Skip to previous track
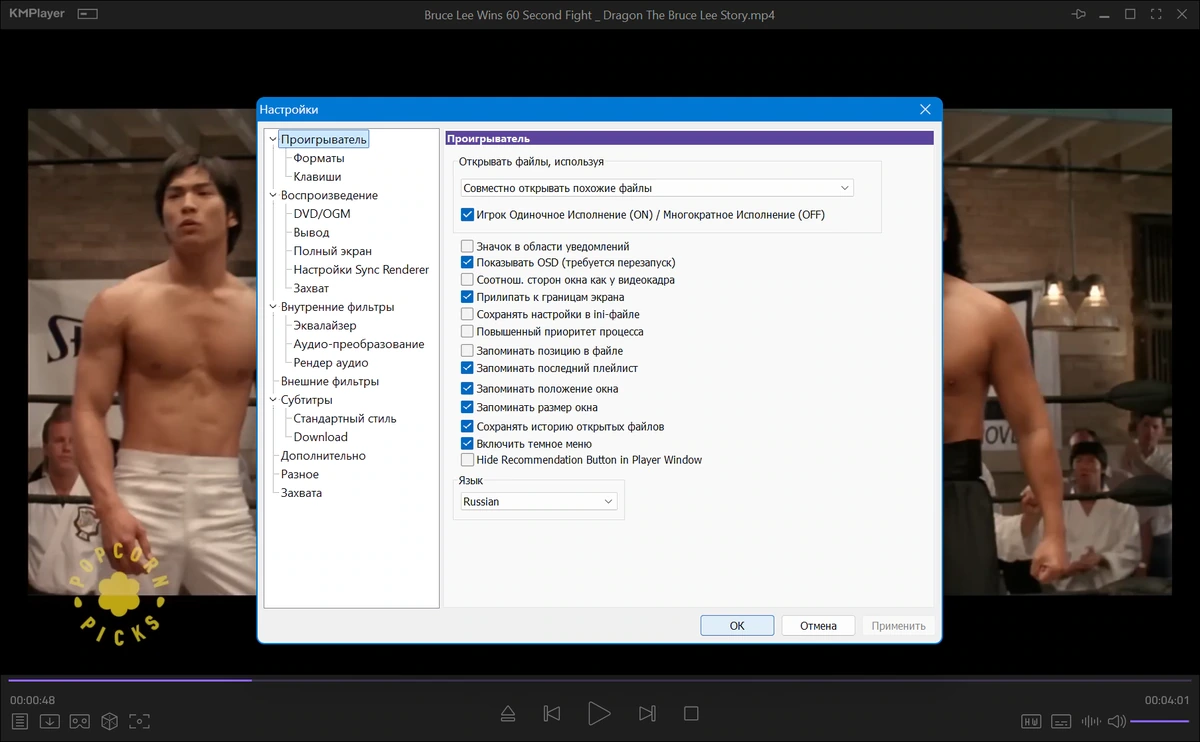The width and height of the screenshot is (1200, 742). click(551, 714)
